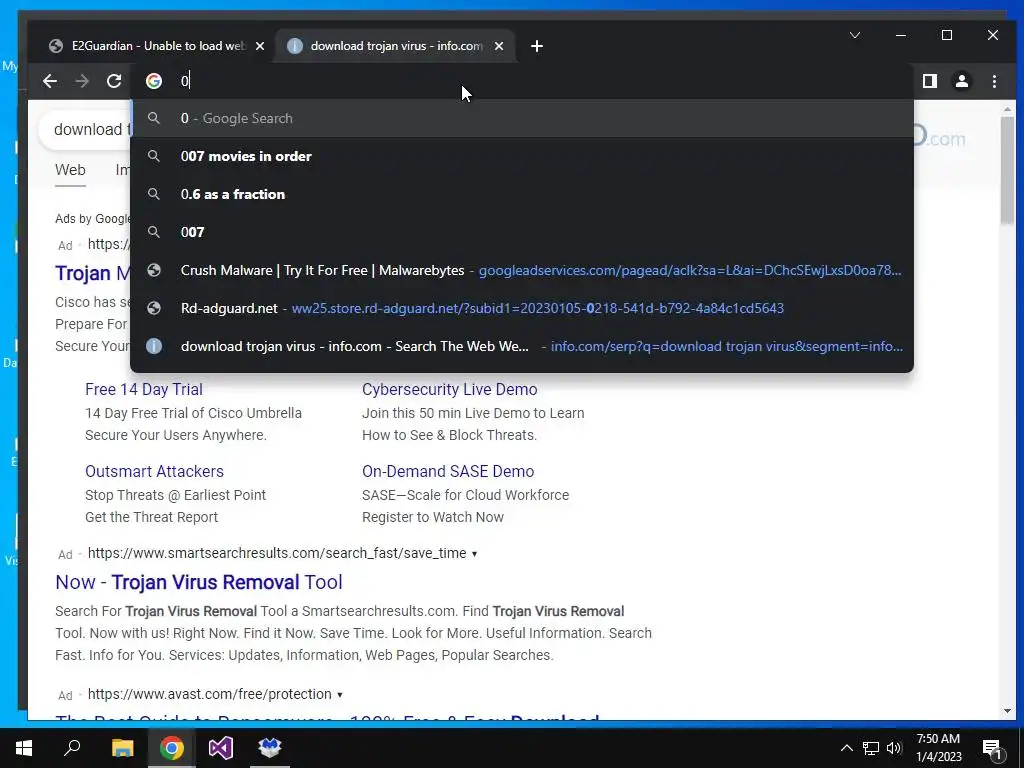The width and height of the screenshot is (1024, 768).
Task: Select '007 movies in order' suggestion
Action: [522, 156]
